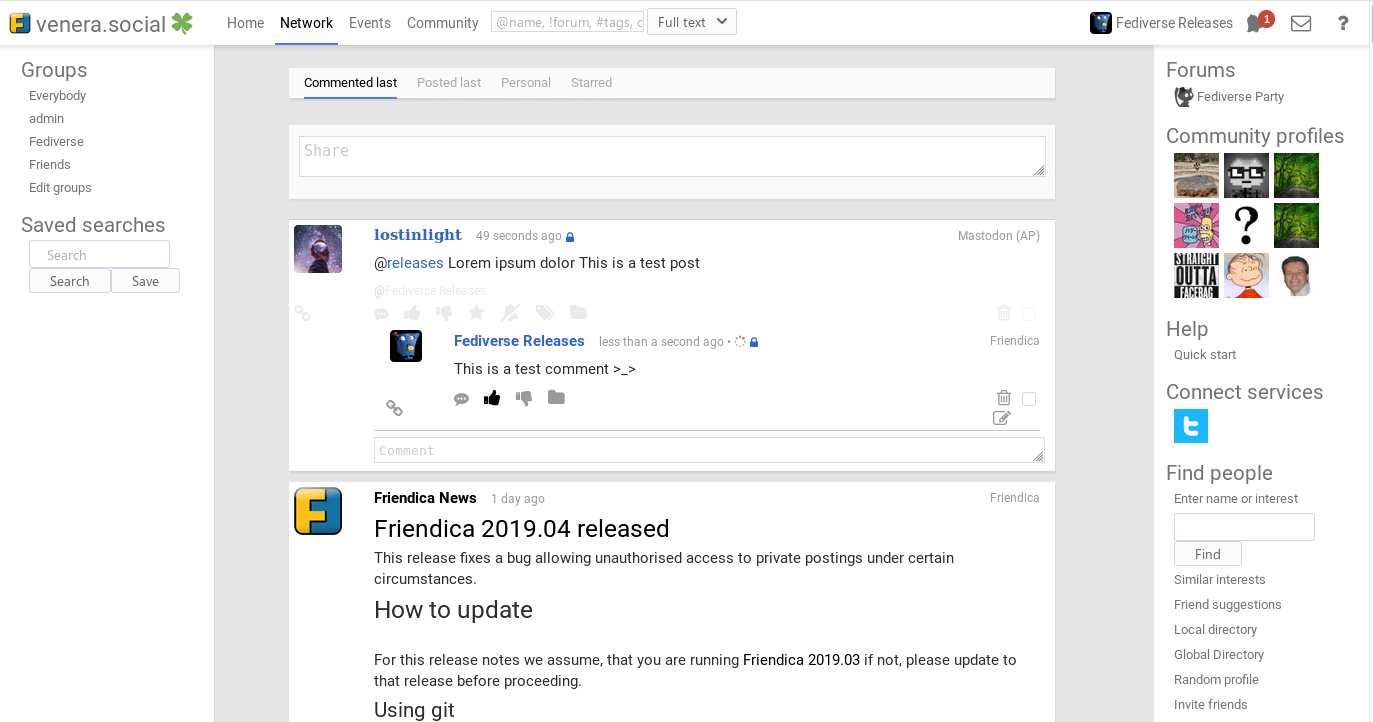Click into the Share text box

pos(672,156)
